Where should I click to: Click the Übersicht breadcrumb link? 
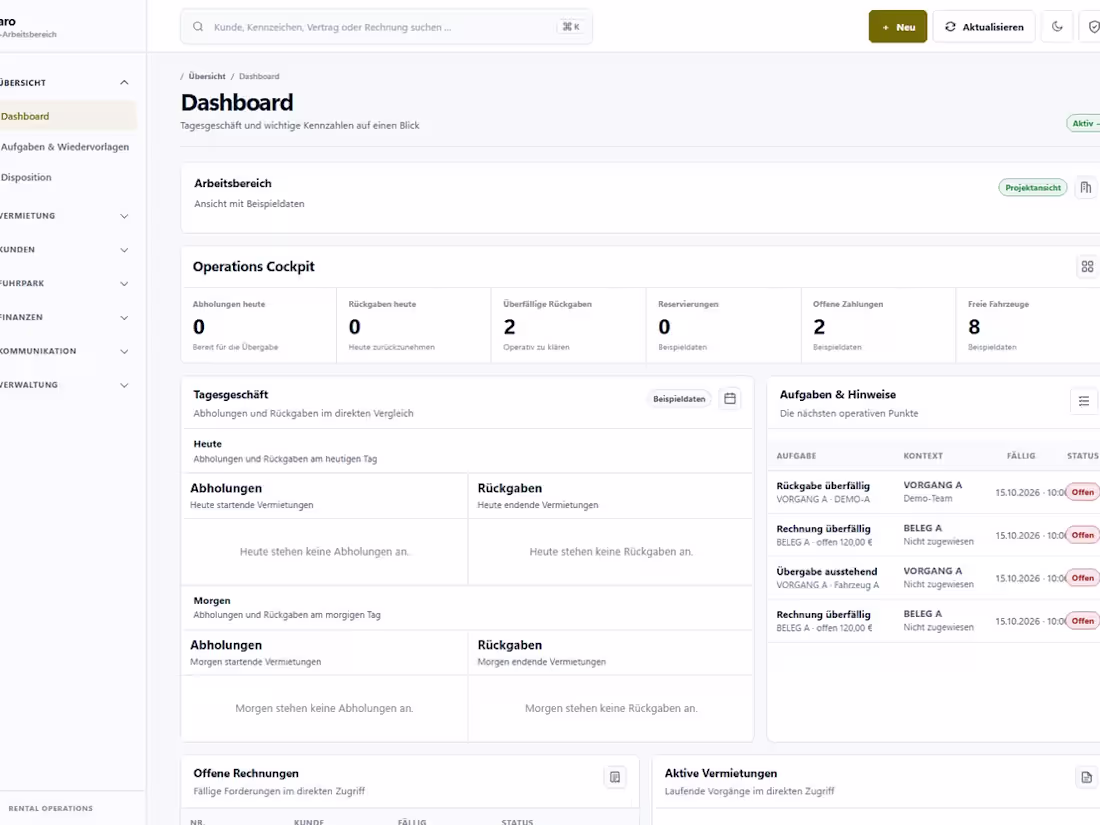207,76
